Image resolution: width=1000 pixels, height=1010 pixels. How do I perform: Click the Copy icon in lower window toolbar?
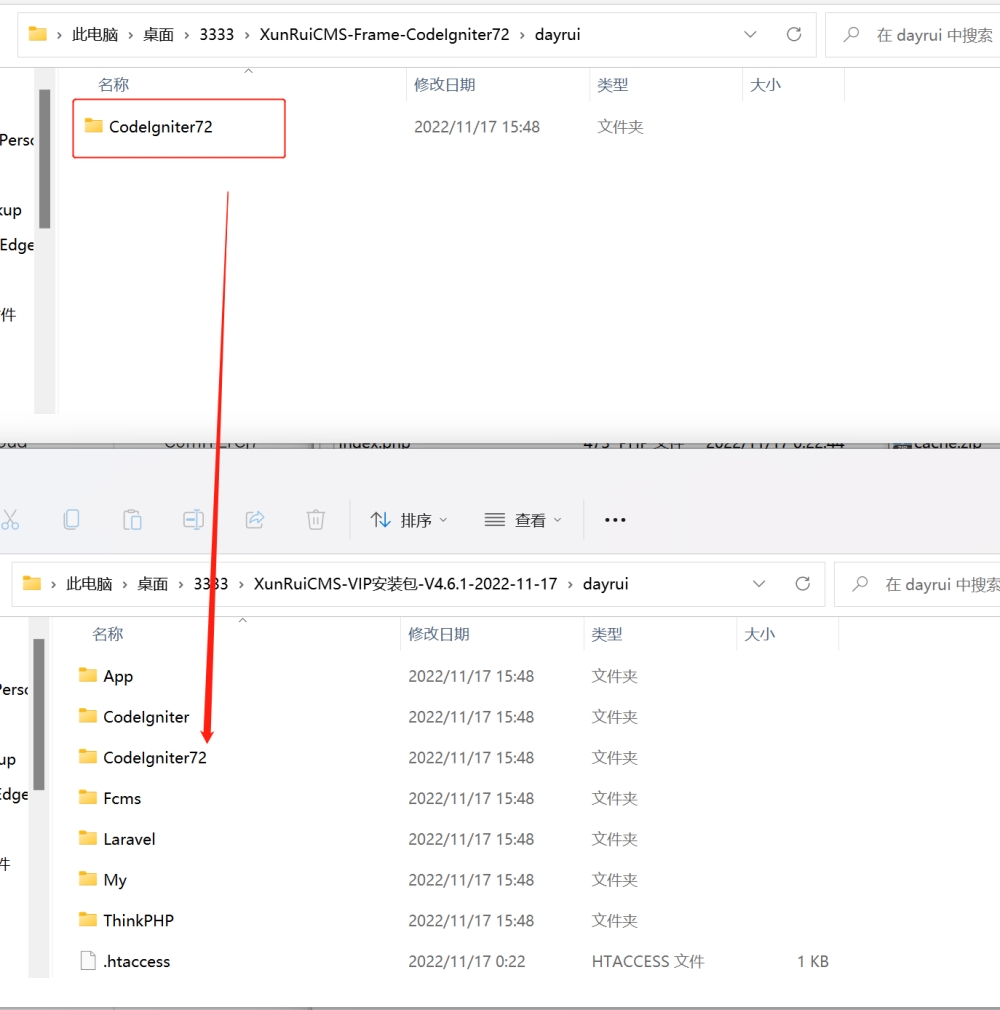click(72, 520)
